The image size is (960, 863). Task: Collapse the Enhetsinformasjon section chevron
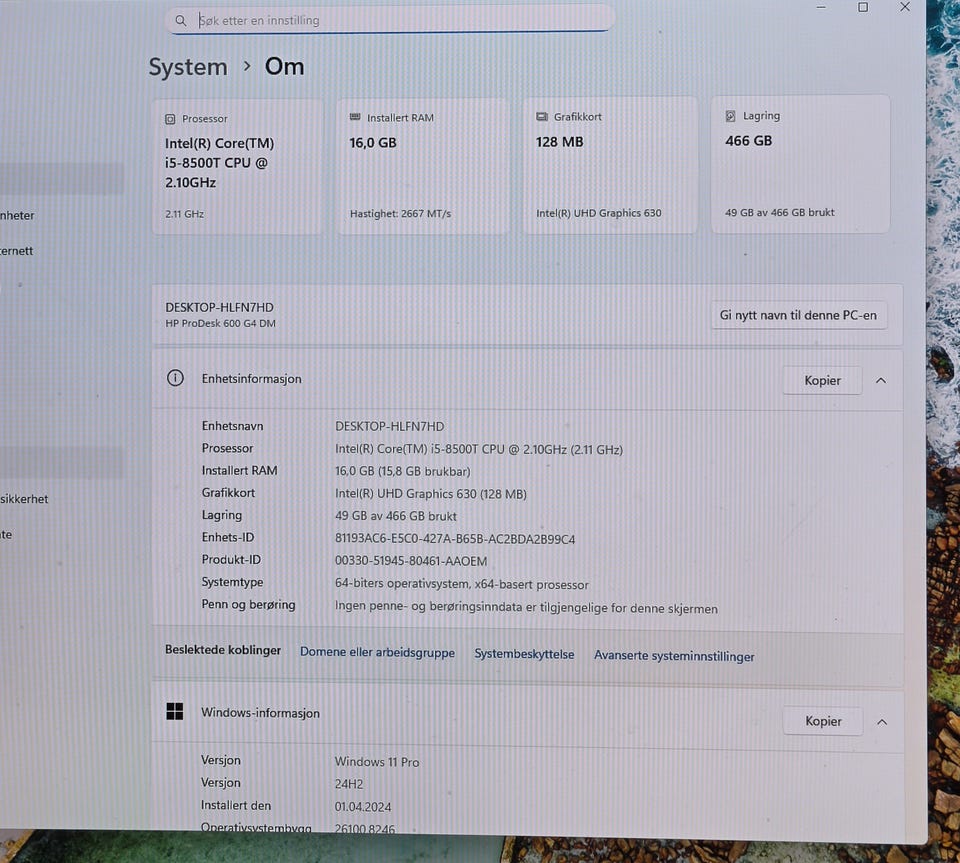tap(881, 381)
